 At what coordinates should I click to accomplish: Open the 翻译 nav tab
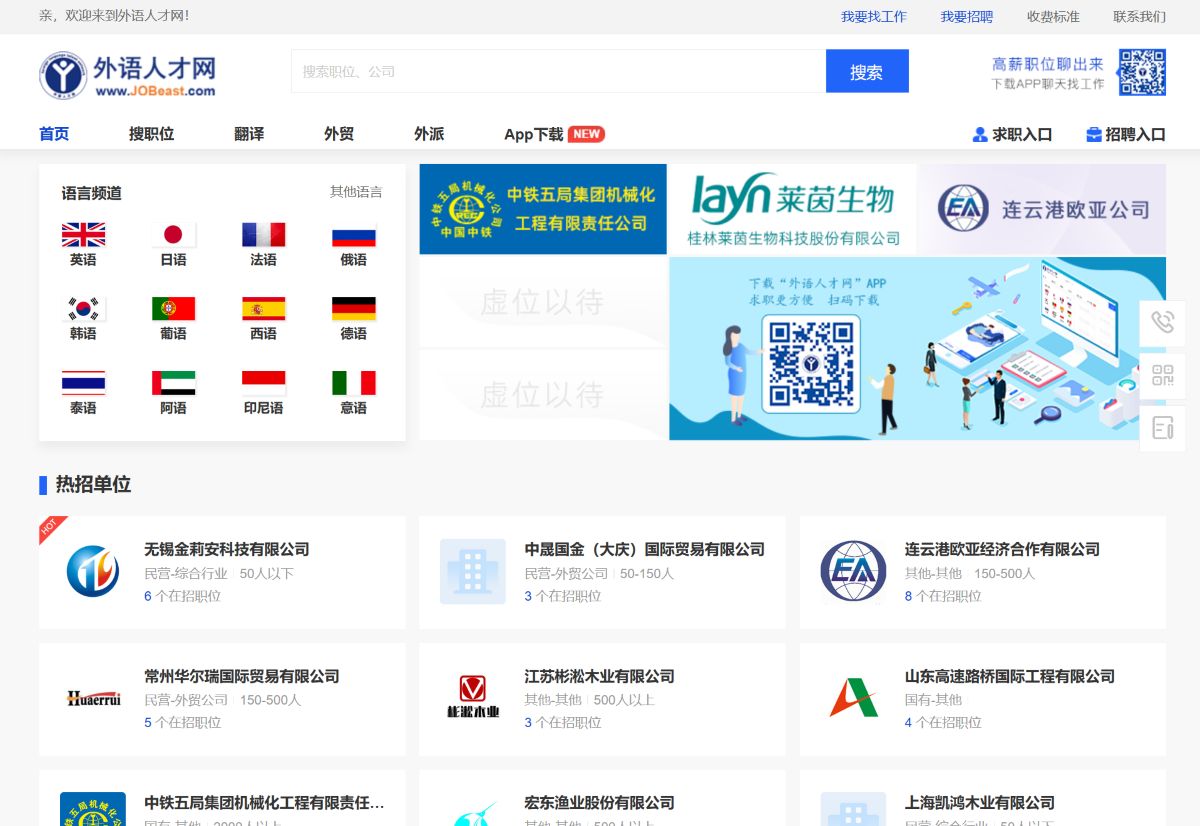(x=249, y=134)
